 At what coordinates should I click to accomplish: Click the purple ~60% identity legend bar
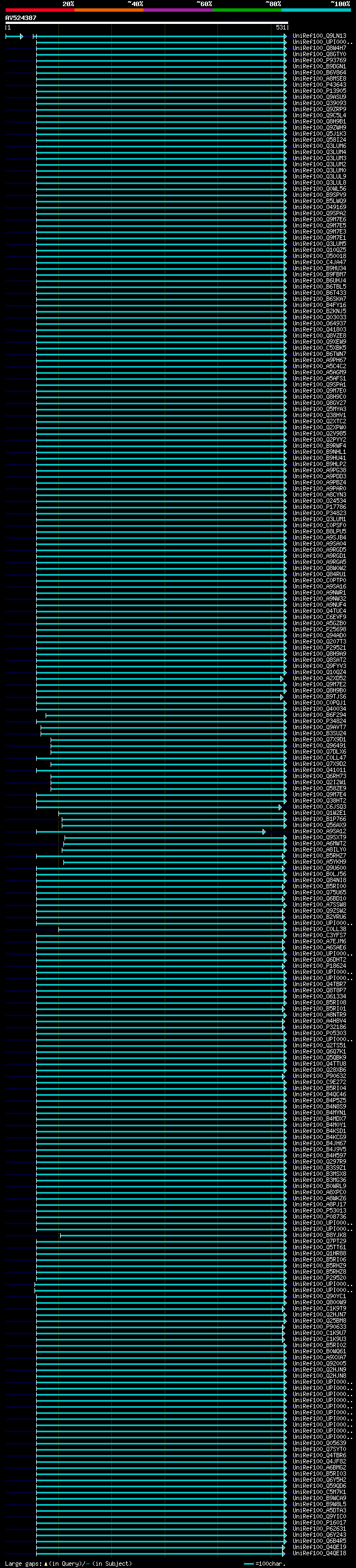click(x=177, y=10)
